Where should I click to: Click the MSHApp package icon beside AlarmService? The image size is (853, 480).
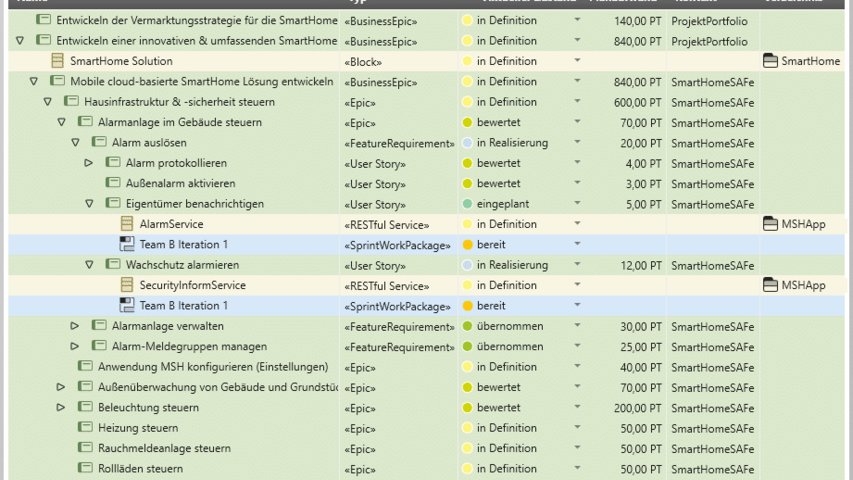pos(769,224)
